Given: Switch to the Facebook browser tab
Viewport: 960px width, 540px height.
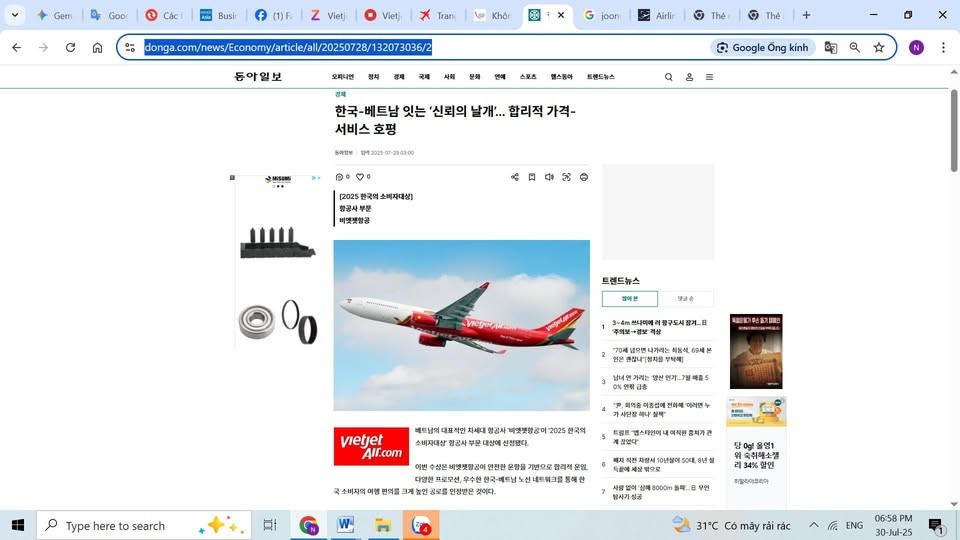Looking at the screenshot, I should point(274,15).
